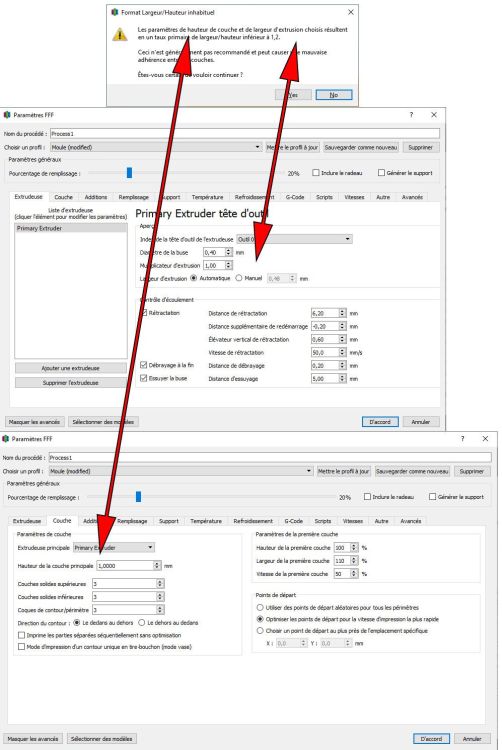Close the Format Largeur/Hauteur inhabituel dialog
The width and height of the screenshot is (502, 750).
[x=350, y=12]
